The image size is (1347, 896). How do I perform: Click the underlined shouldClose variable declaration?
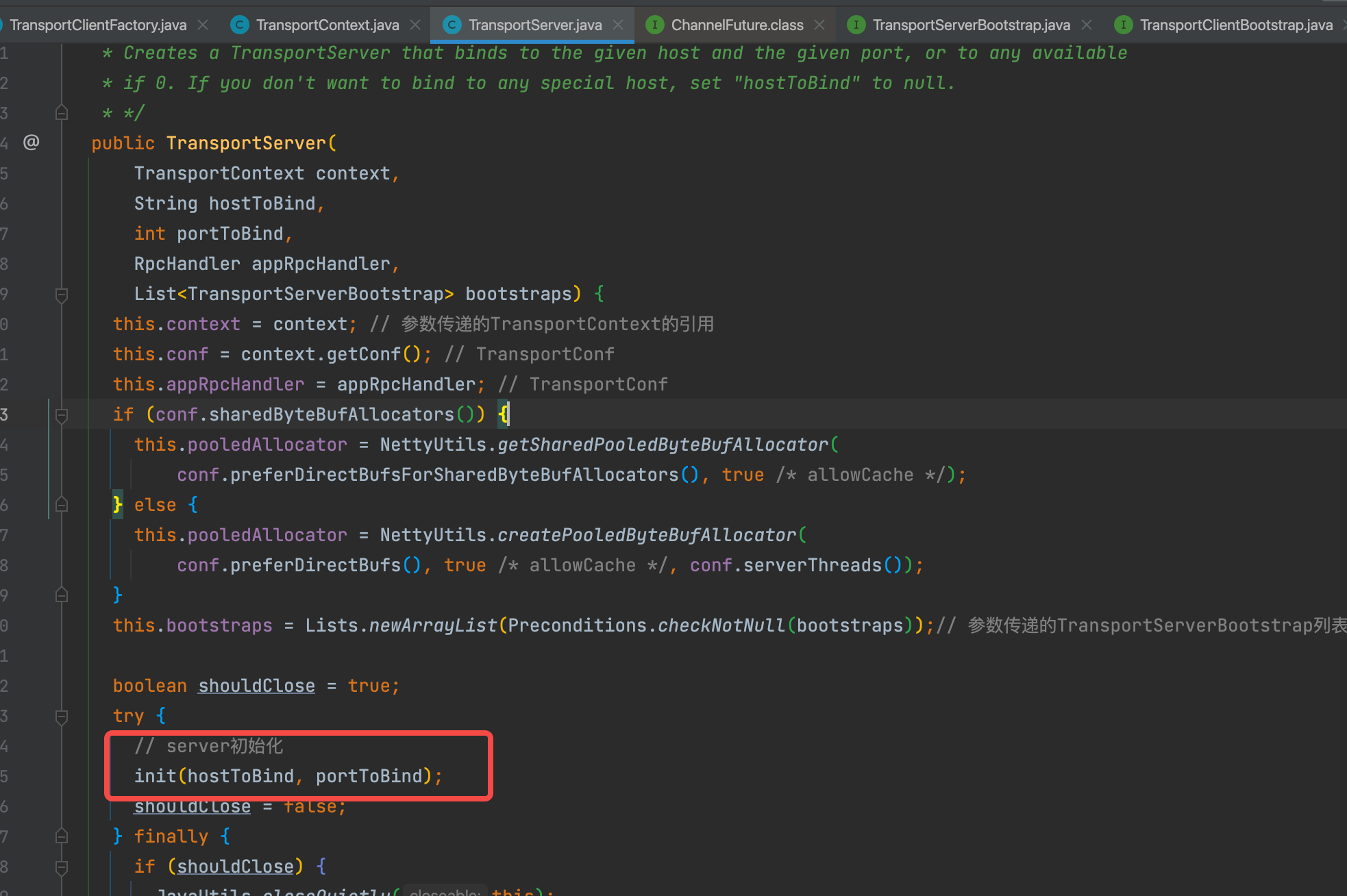256,686
